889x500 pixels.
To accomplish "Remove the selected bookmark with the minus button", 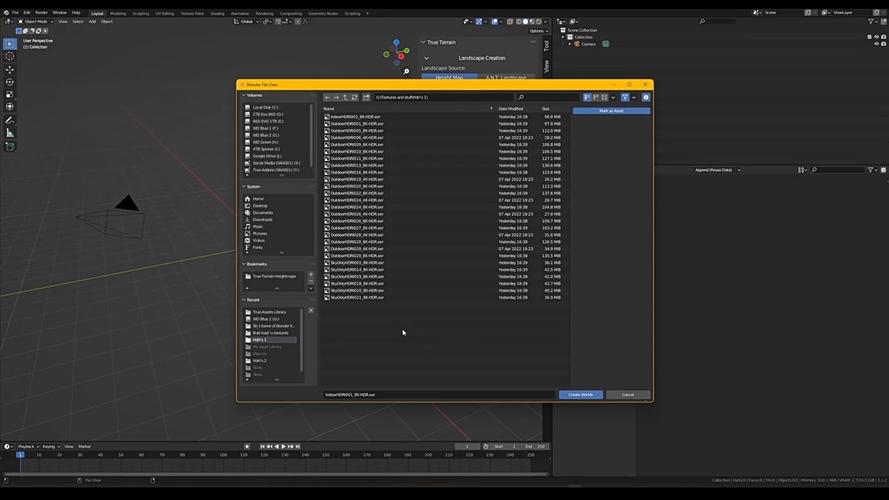I will [311, 281].
